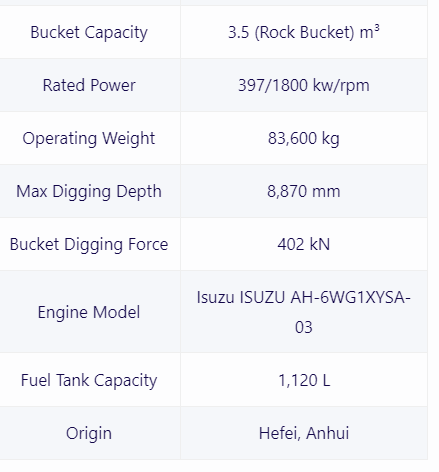Select the 83,600 kg value cell
The height and width of the screenshot is (472, 439).
tap(304, 138)
